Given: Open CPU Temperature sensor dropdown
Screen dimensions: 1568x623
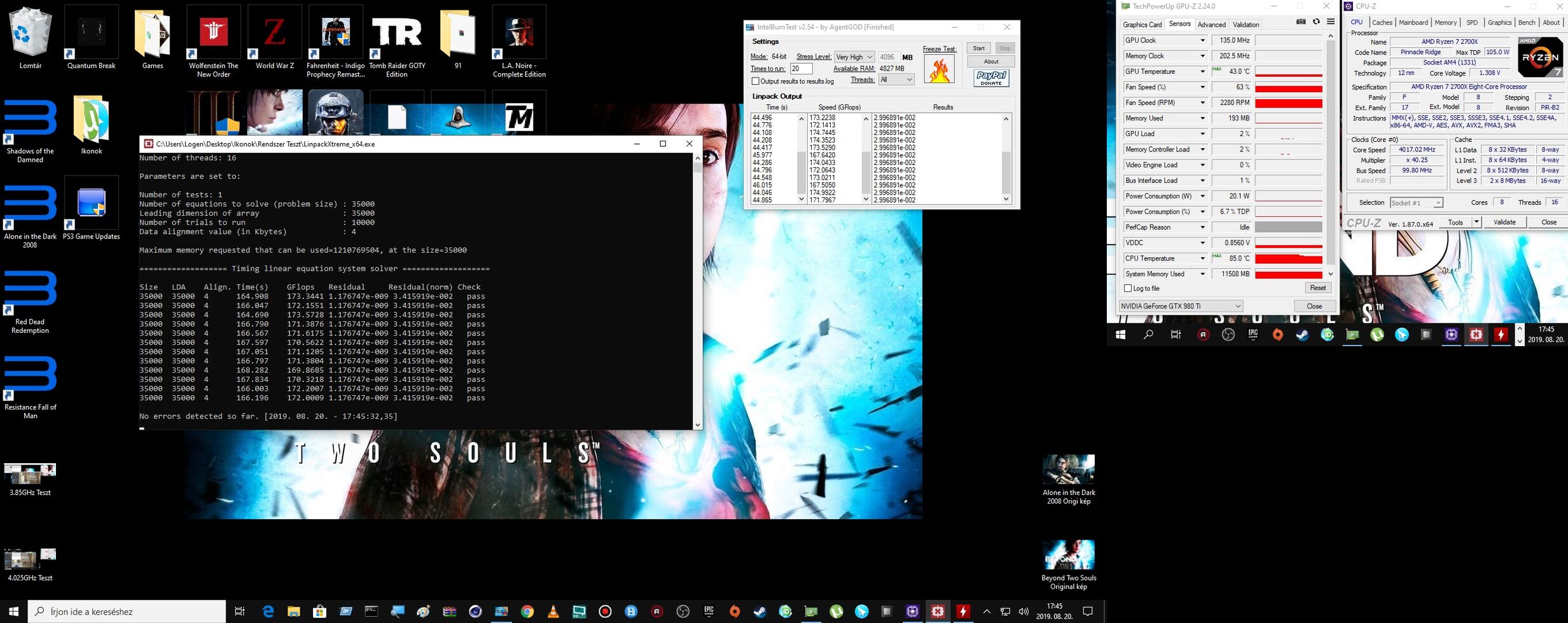Looking at the screenshot, I should point(1202,258).
